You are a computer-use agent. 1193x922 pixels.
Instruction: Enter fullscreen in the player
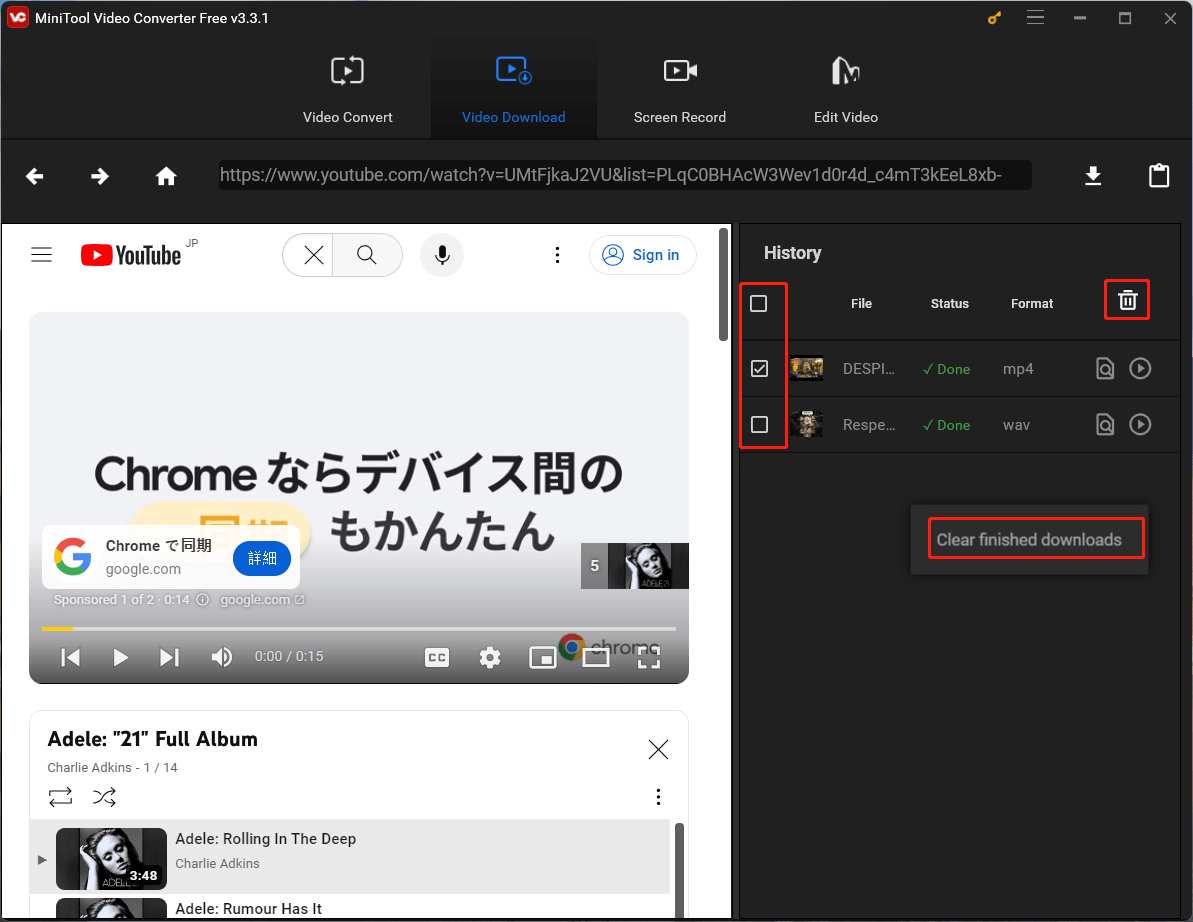coord(648,657)
